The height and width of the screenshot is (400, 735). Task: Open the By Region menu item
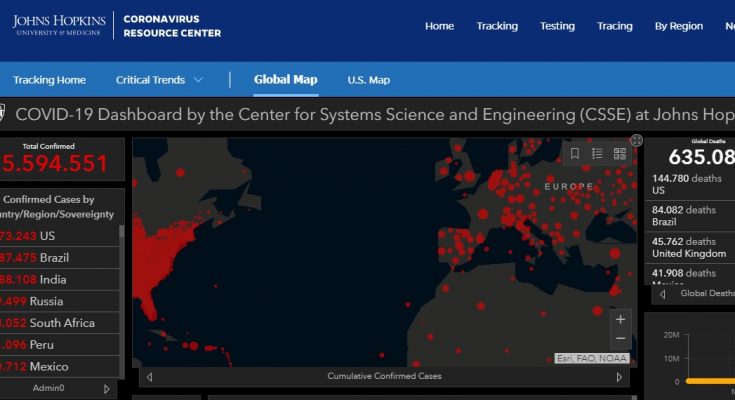(x=679, y=26)
